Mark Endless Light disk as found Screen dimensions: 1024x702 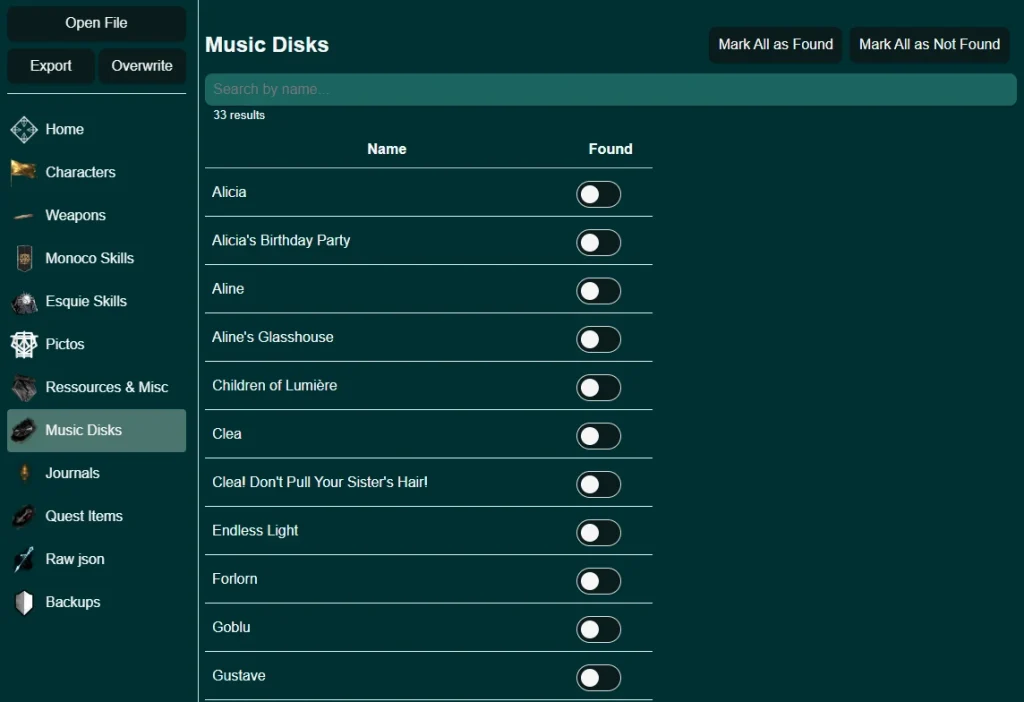pyautogui.click(x=598, y=532)
